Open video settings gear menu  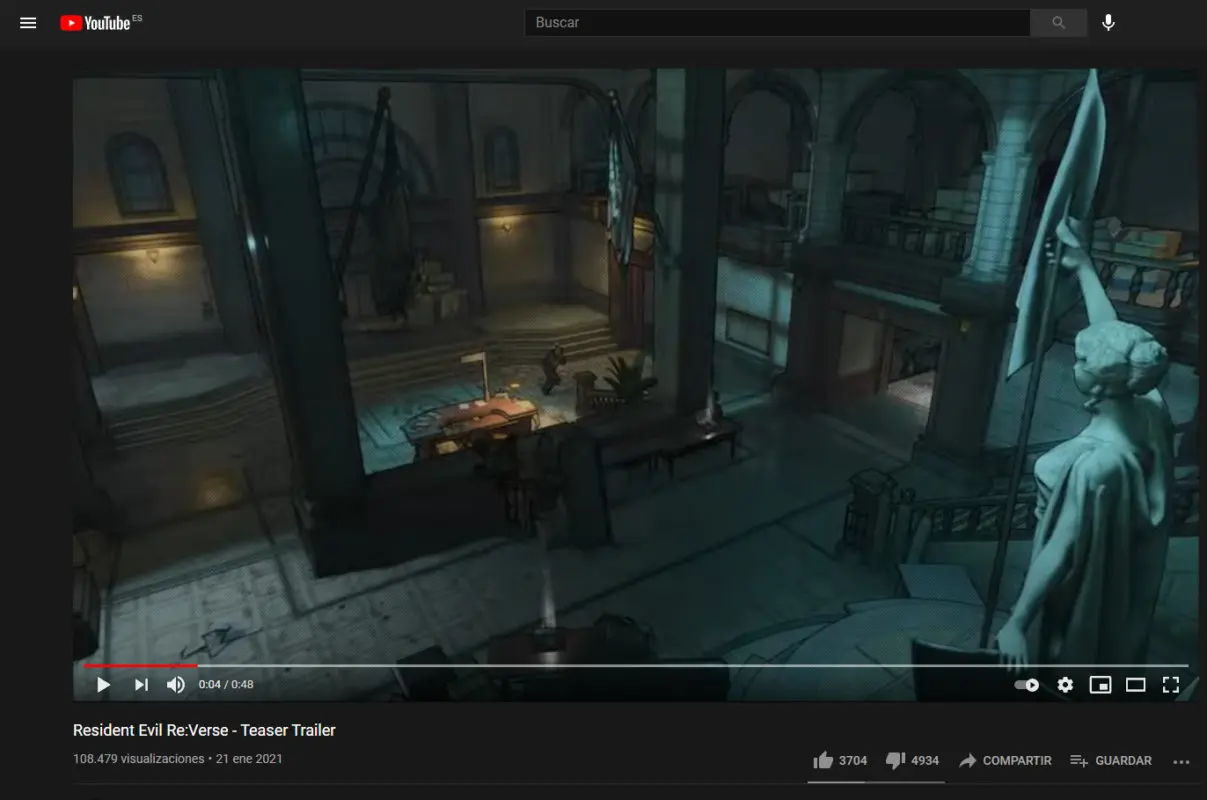(1065, 685)
